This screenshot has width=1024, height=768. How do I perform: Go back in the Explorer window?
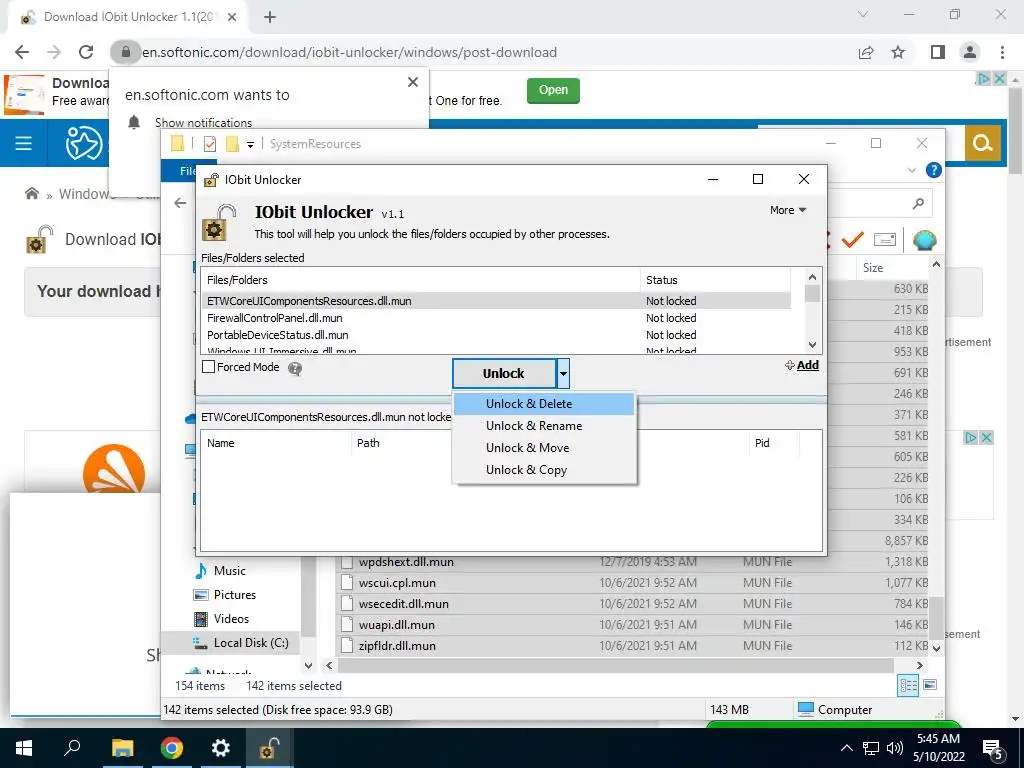[x=180, y=203]
